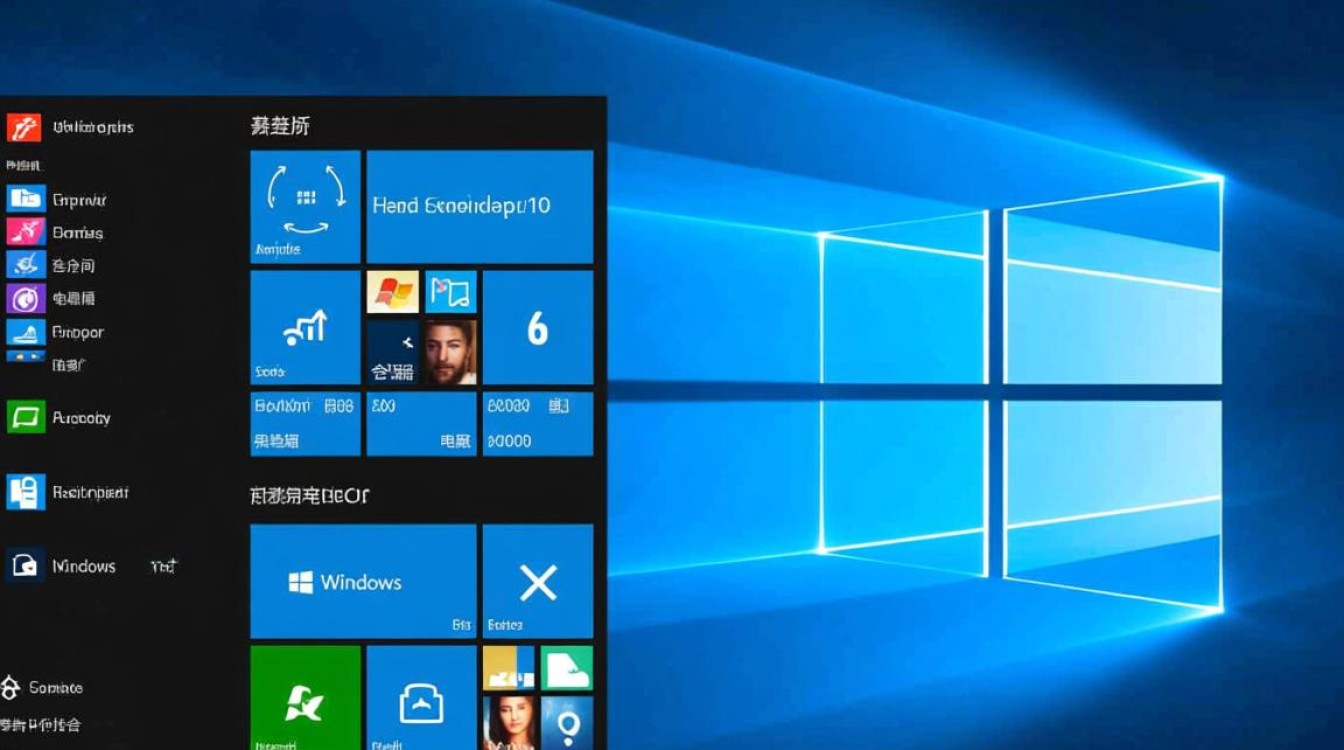Viewport: 1344px width, 750px height.
Task: Open the small dark navy tile with arrow
Action: 393,353
